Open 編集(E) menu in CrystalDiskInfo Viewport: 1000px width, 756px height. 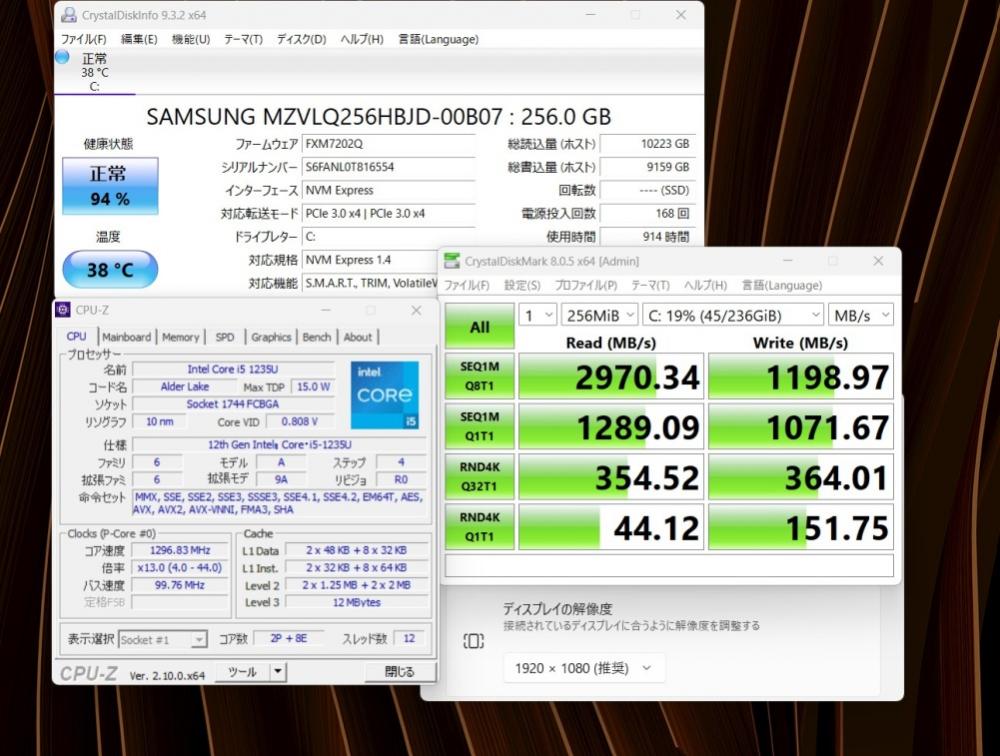[x=139, y=39]
